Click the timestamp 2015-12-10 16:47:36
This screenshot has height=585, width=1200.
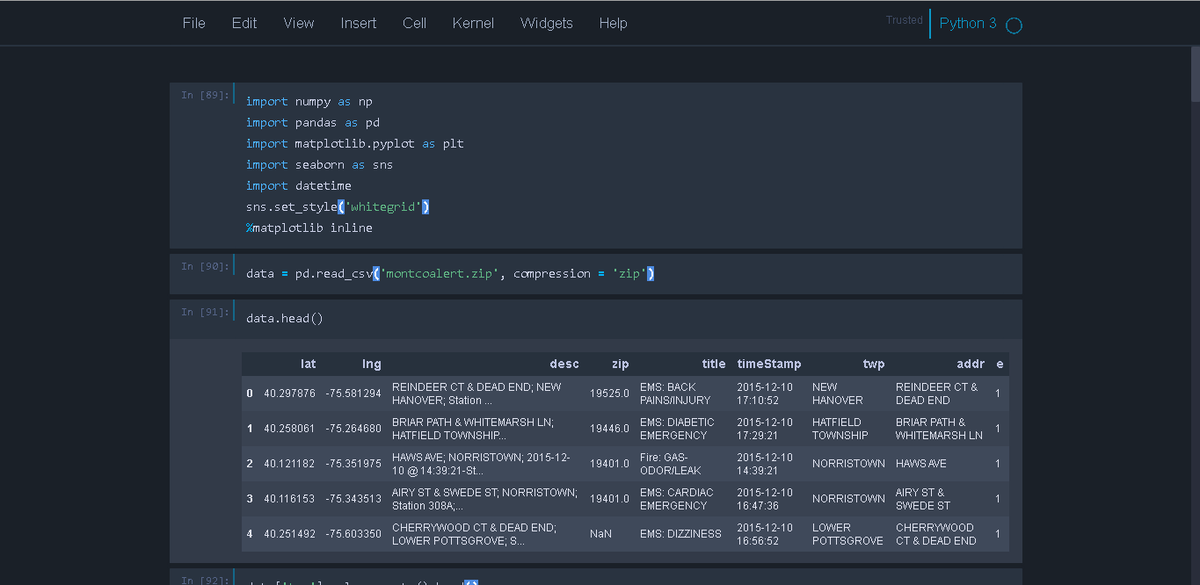coord(765,499)
